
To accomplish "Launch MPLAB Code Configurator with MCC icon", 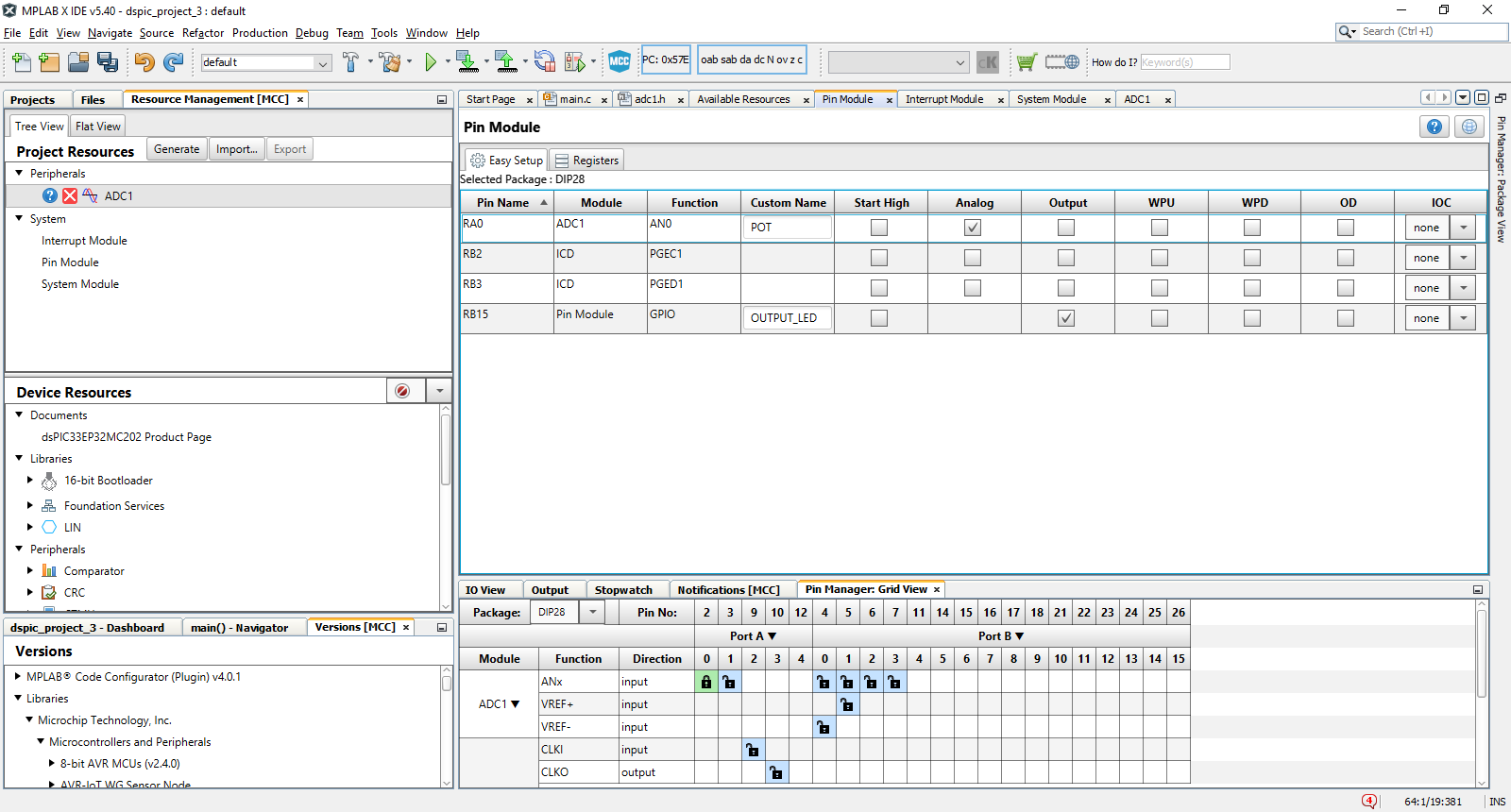I will tap(620, 62).
